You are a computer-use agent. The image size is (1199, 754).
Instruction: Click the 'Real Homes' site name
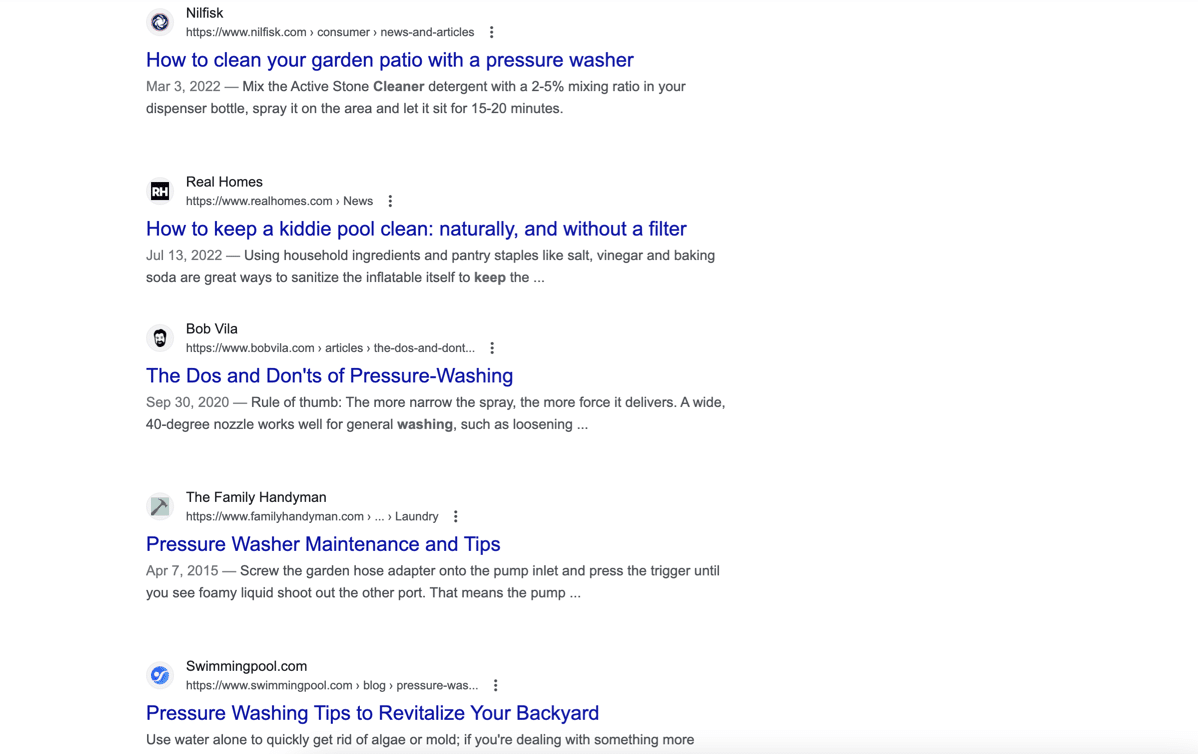coord(224,182)
